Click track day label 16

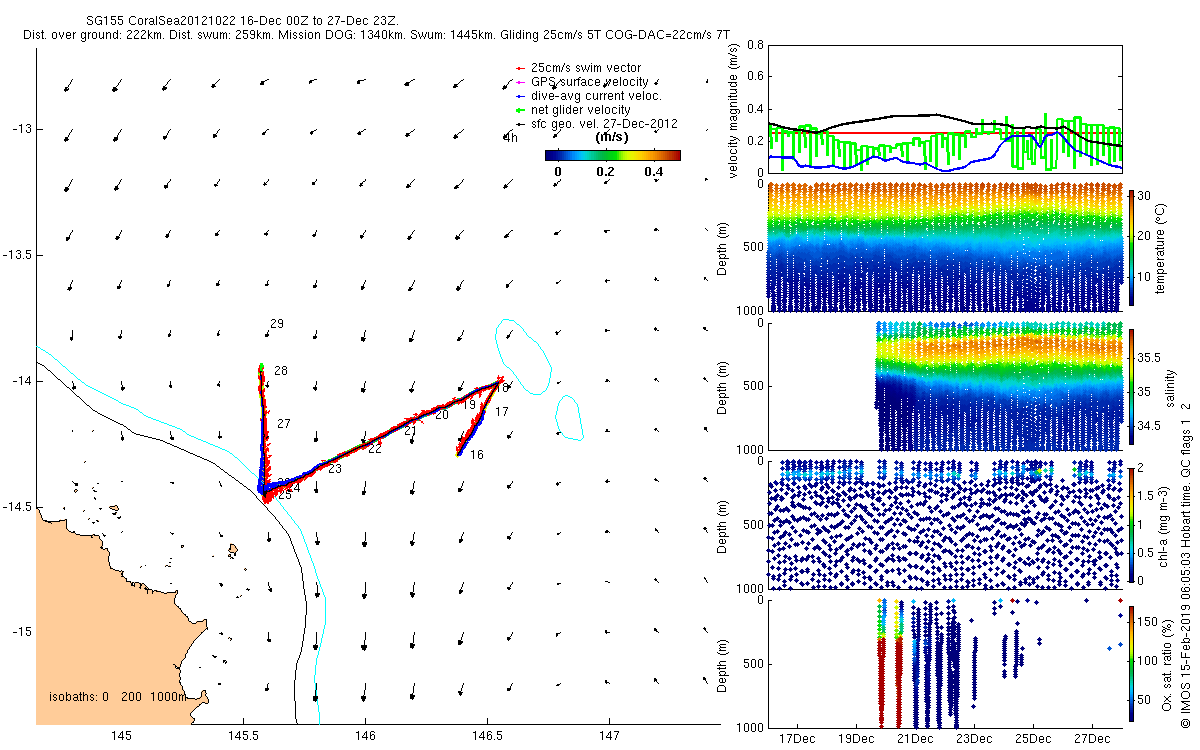[x=477, y=455]
